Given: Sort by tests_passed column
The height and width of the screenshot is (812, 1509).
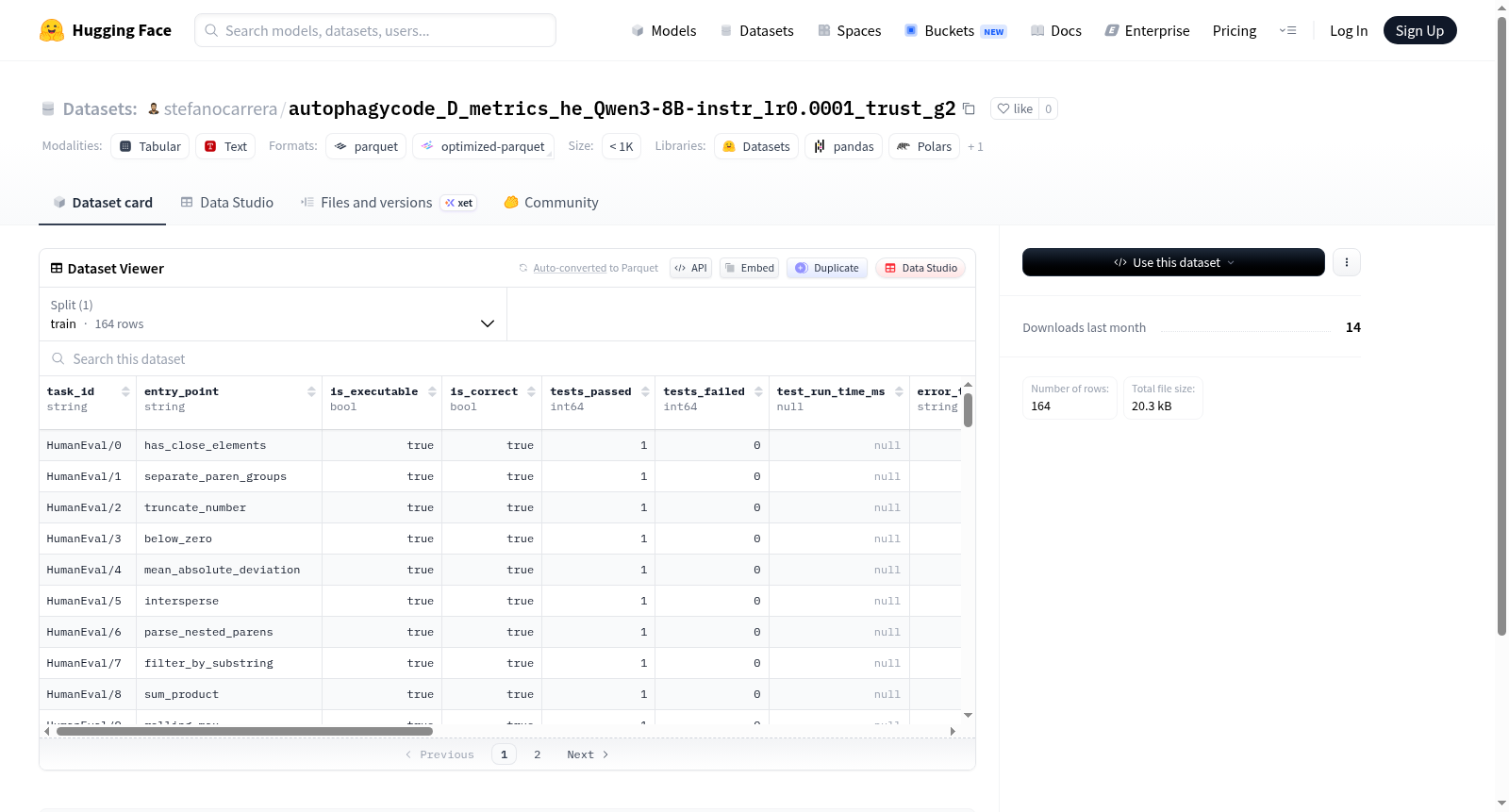Looking at the screenshot, I should pos(645,391).
